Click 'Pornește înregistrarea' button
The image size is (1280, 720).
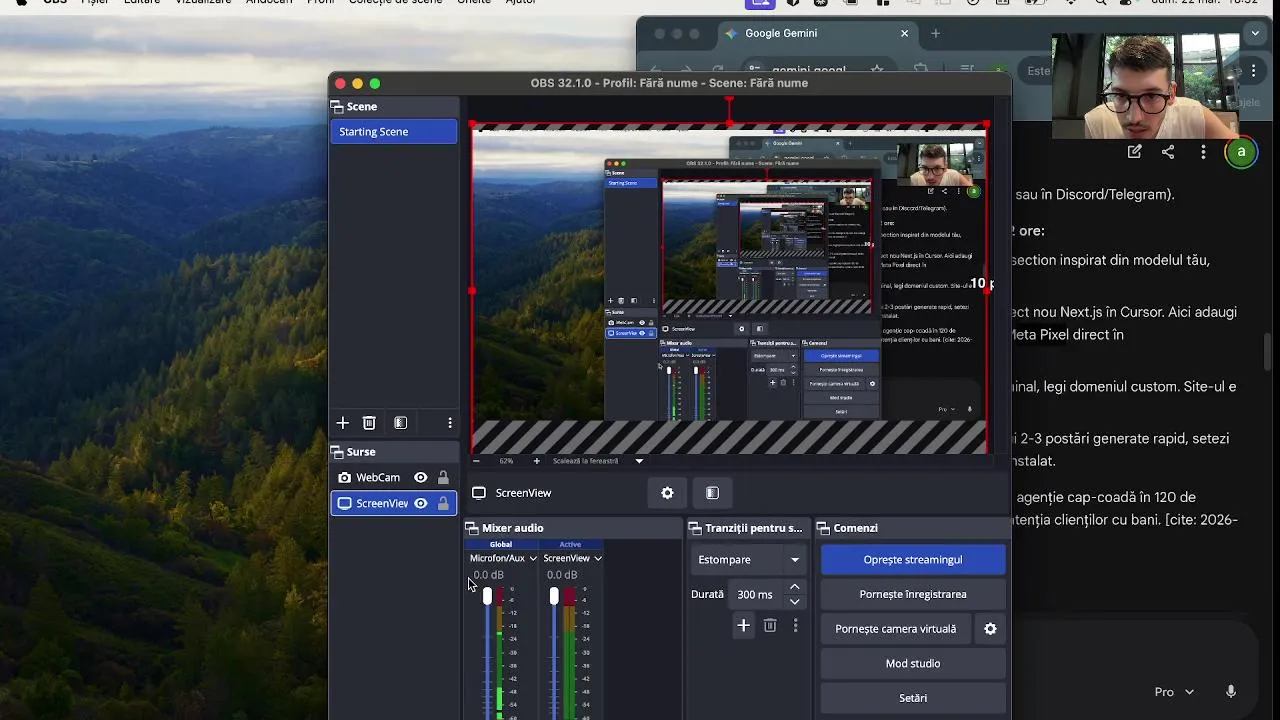click(x=913, y=594)
